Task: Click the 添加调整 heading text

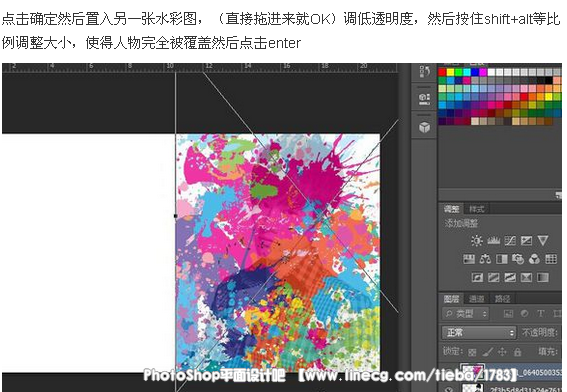Action: (x=461, y=223)
